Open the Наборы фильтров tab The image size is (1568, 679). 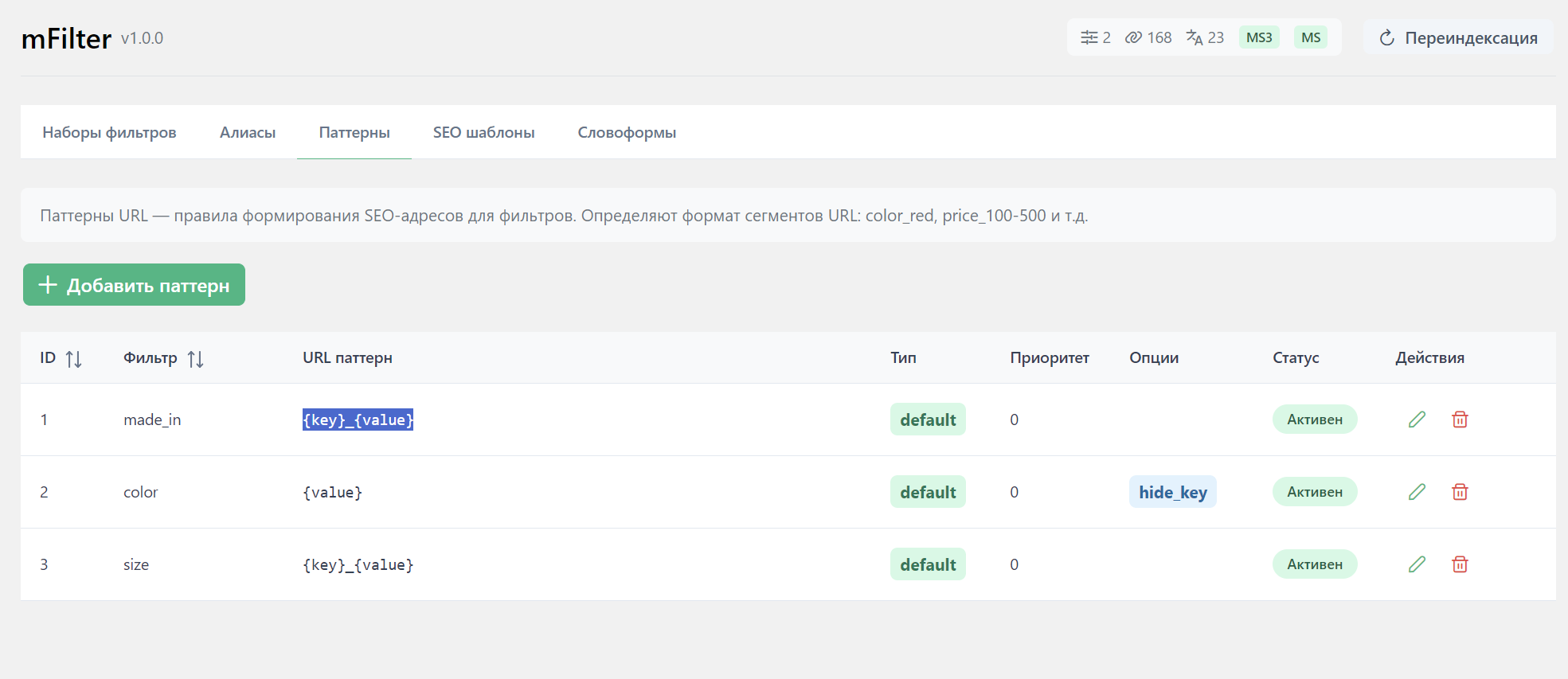coord(109,132)
